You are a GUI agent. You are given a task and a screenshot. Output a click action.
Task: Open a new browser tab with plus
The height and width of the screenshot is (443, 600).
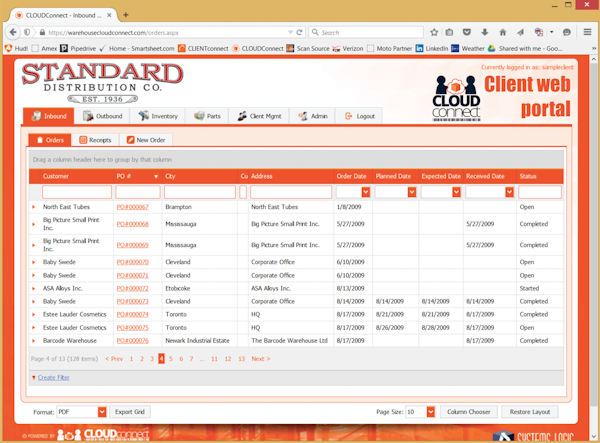(126, 15)
